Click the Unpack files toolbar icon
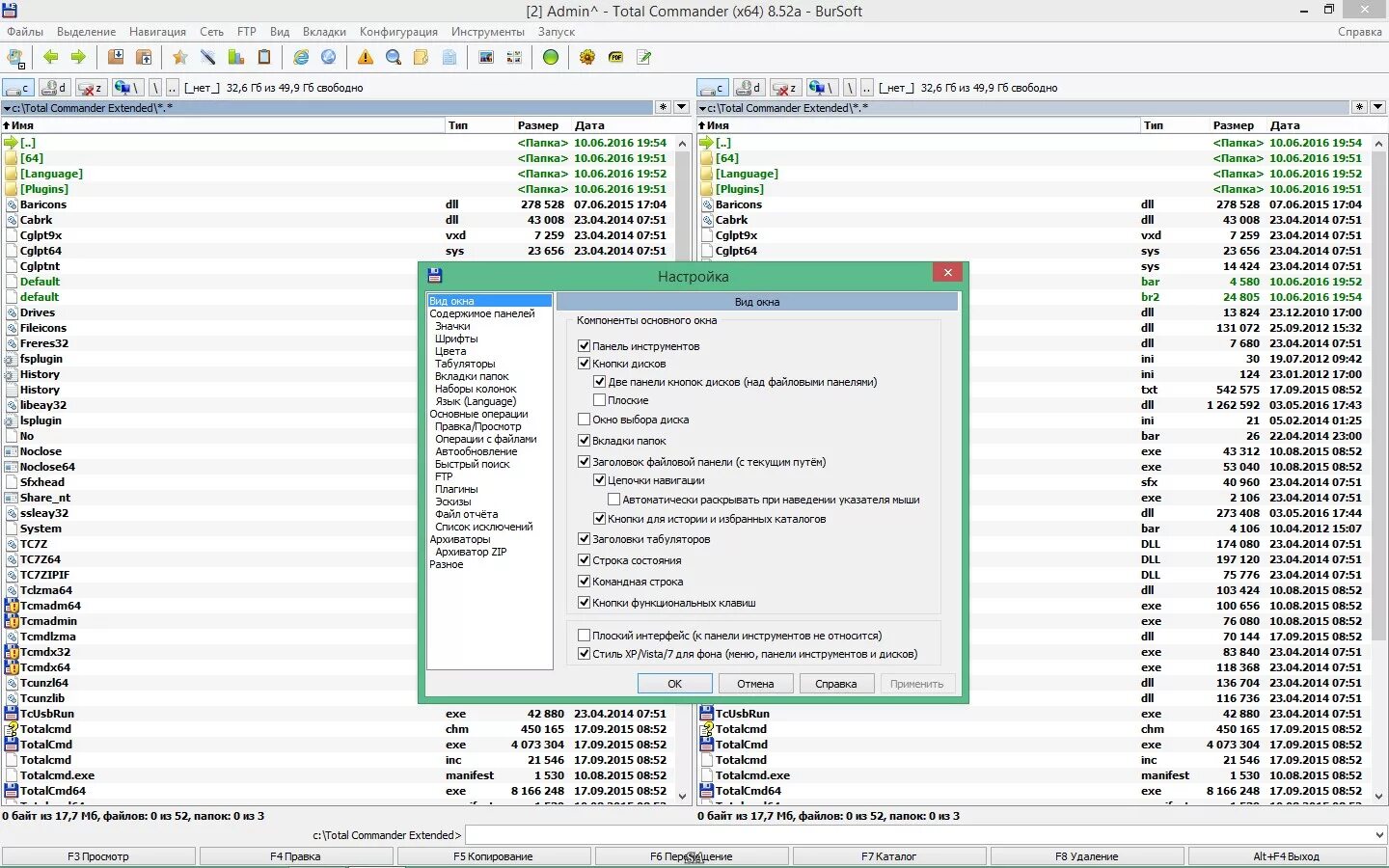 click(x=144, y=57)
